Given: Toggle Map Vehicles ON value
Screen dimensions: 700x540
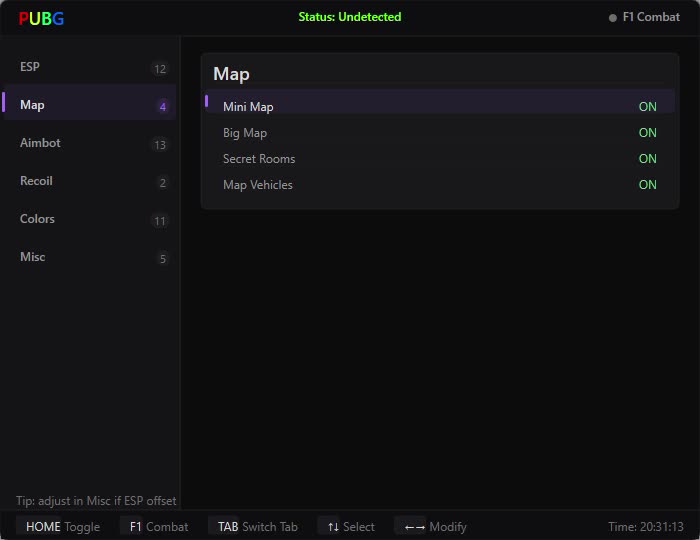Looking at the screenshot, I should [x=647, y=184].
